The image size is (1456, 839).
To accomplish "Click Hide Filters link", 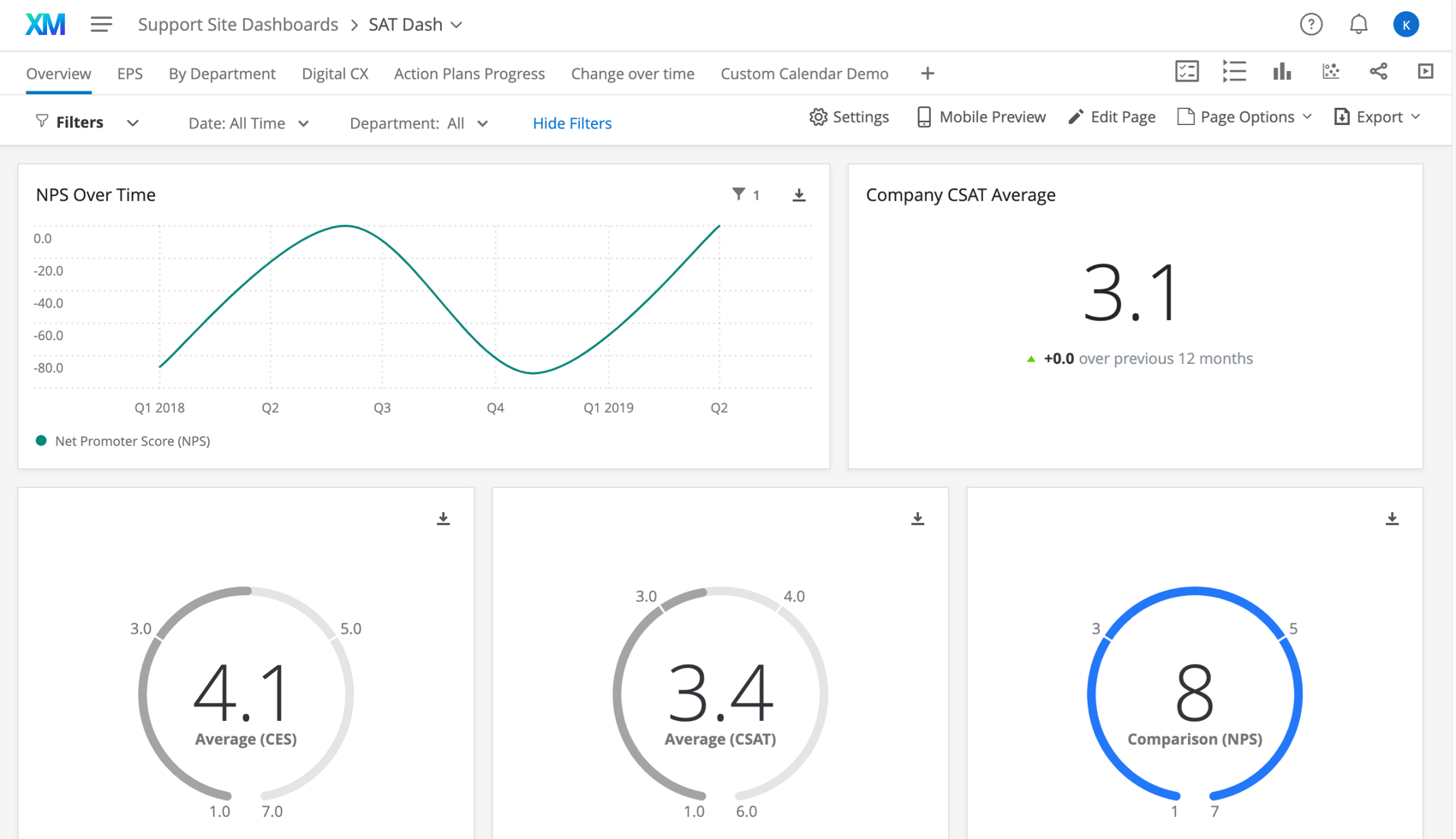I will (572, 122).
